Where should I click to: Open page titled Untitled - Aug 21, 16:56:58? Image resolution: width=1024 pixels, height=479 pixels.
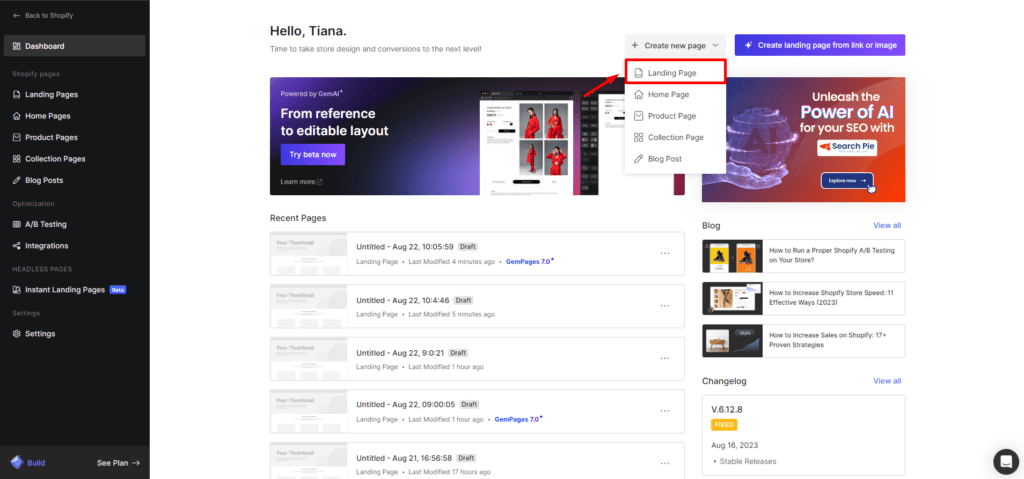pos(404,458)
